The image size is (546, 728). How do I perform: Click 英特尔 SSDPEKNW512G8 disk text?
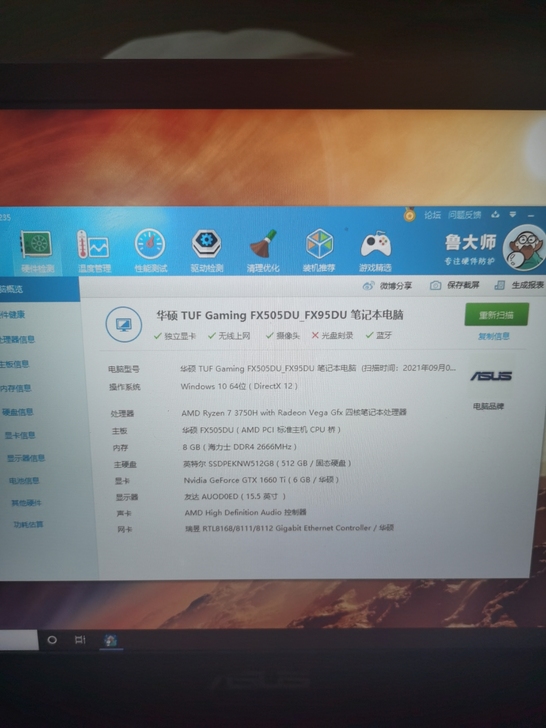click(x=267, y=463)
